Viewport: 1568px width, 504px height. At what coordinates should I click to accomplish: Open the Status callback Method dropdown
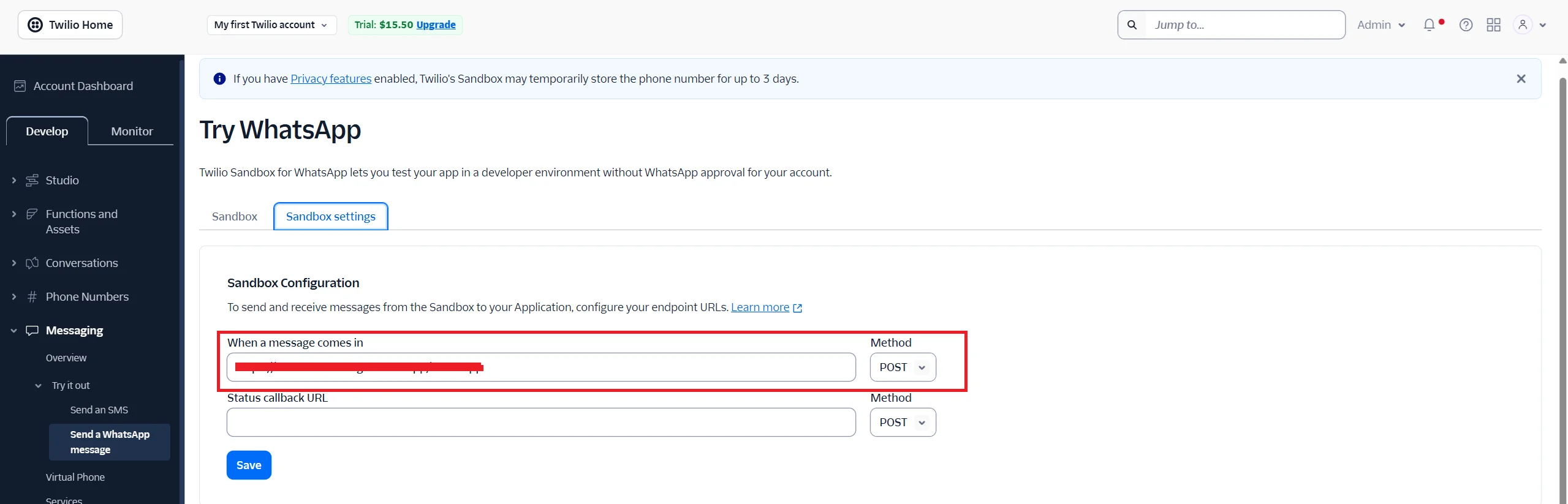(903, 423)
